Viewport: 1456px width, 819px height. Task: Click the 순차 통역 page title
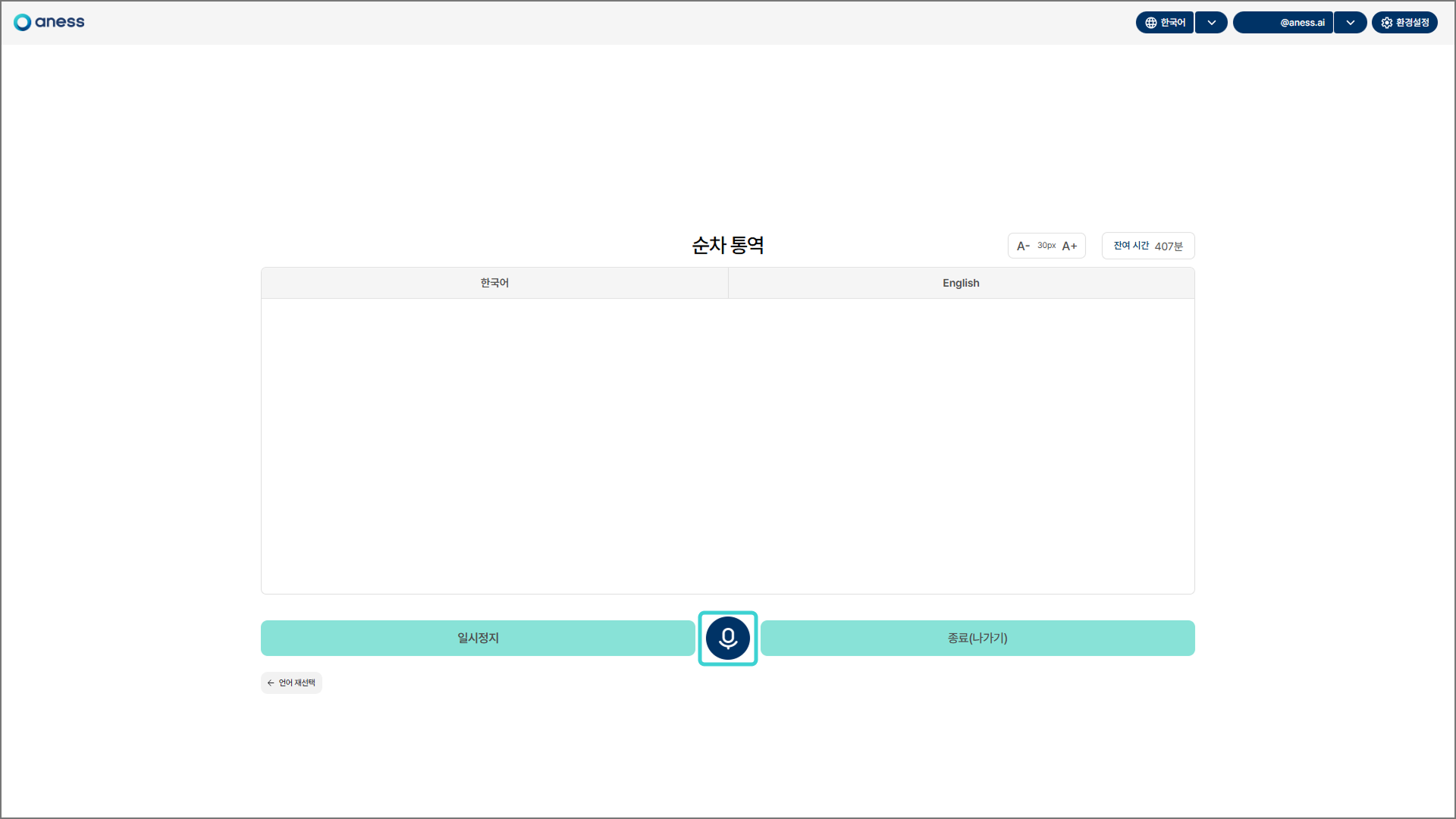coord(727,245)
